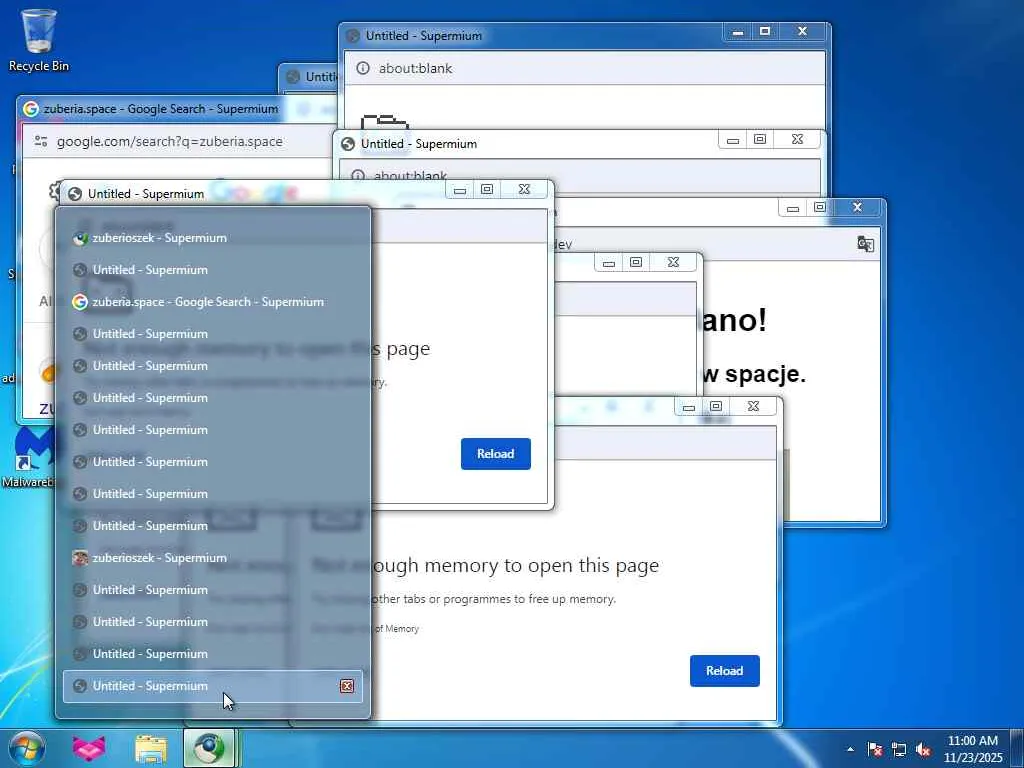Open the Malwarebytes desktop shortcut
Viewport: 1024px width, 768px height.
click(27, 457)
